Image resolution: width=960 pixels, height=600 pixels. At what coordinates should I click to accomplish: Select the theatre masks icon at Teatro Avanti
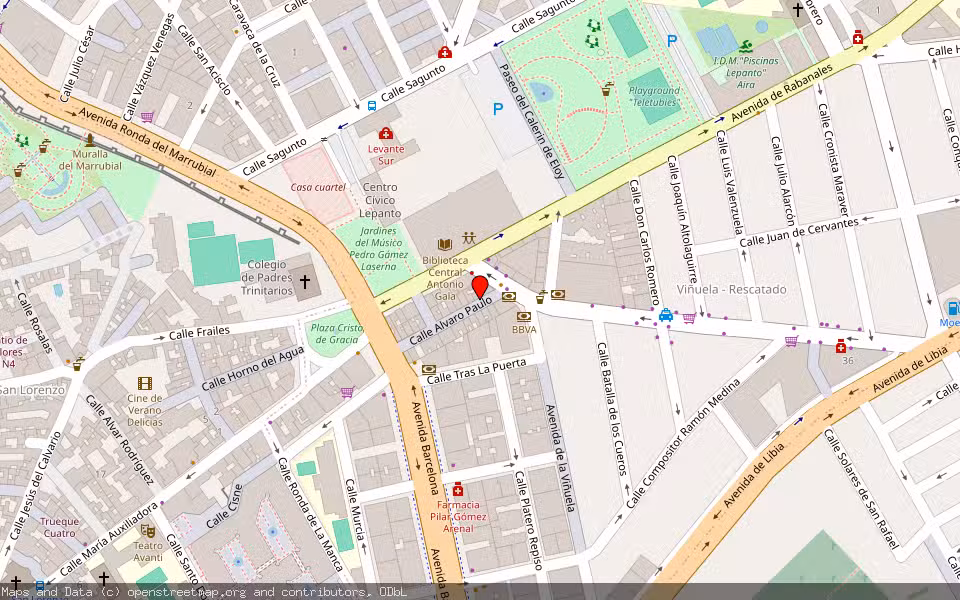(x=148, y=530)
